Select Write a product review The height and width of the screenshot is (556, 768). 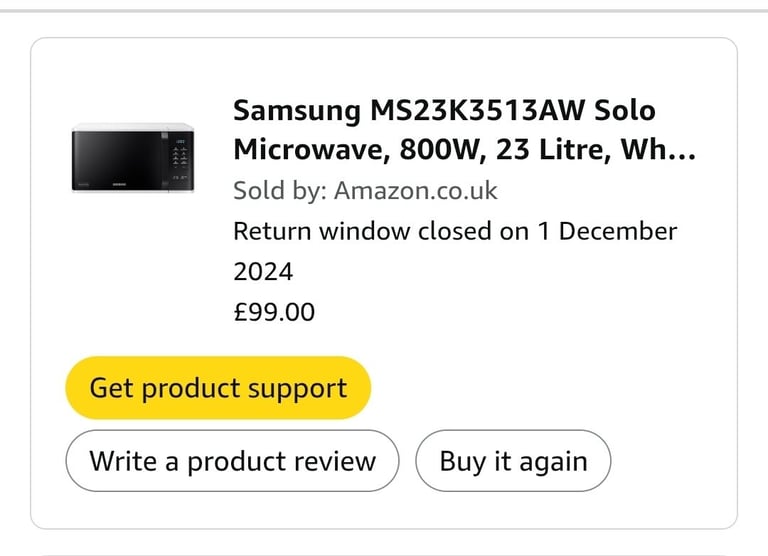click(232, 461)
